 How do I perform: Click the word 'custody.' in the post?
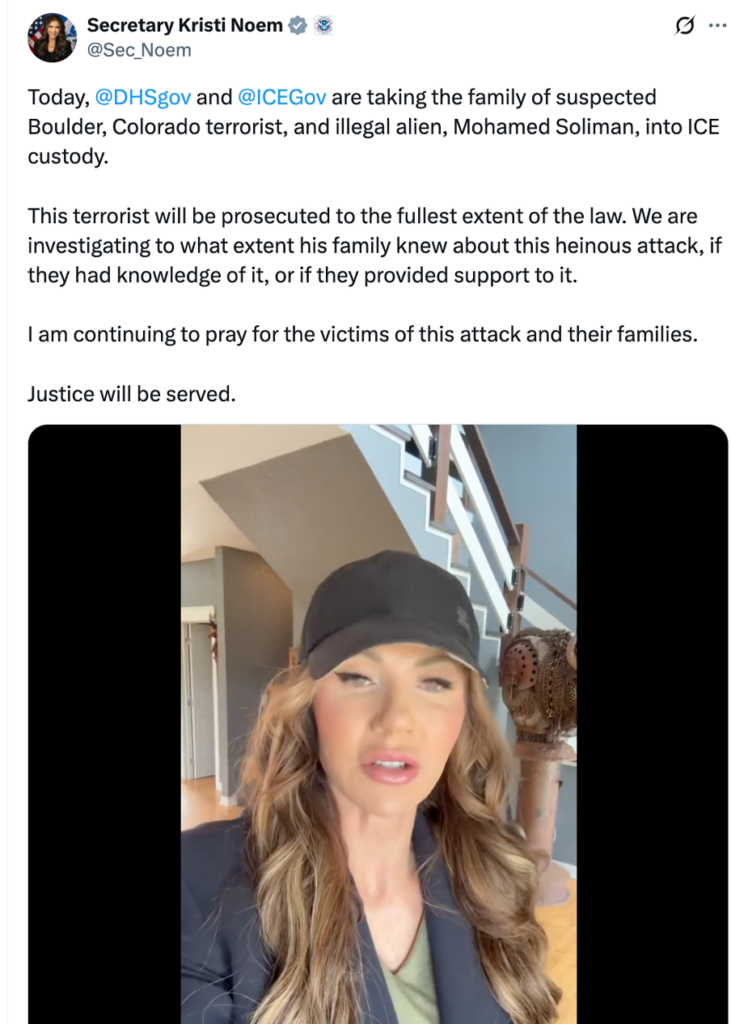[x=68, y=157]
